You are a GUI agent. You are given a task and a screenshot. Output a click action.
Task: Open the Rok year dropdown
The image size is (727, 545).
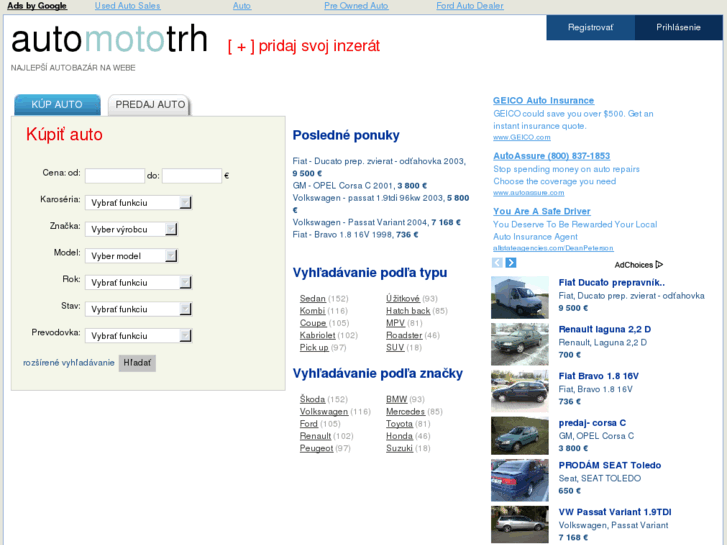coord(138,282)
